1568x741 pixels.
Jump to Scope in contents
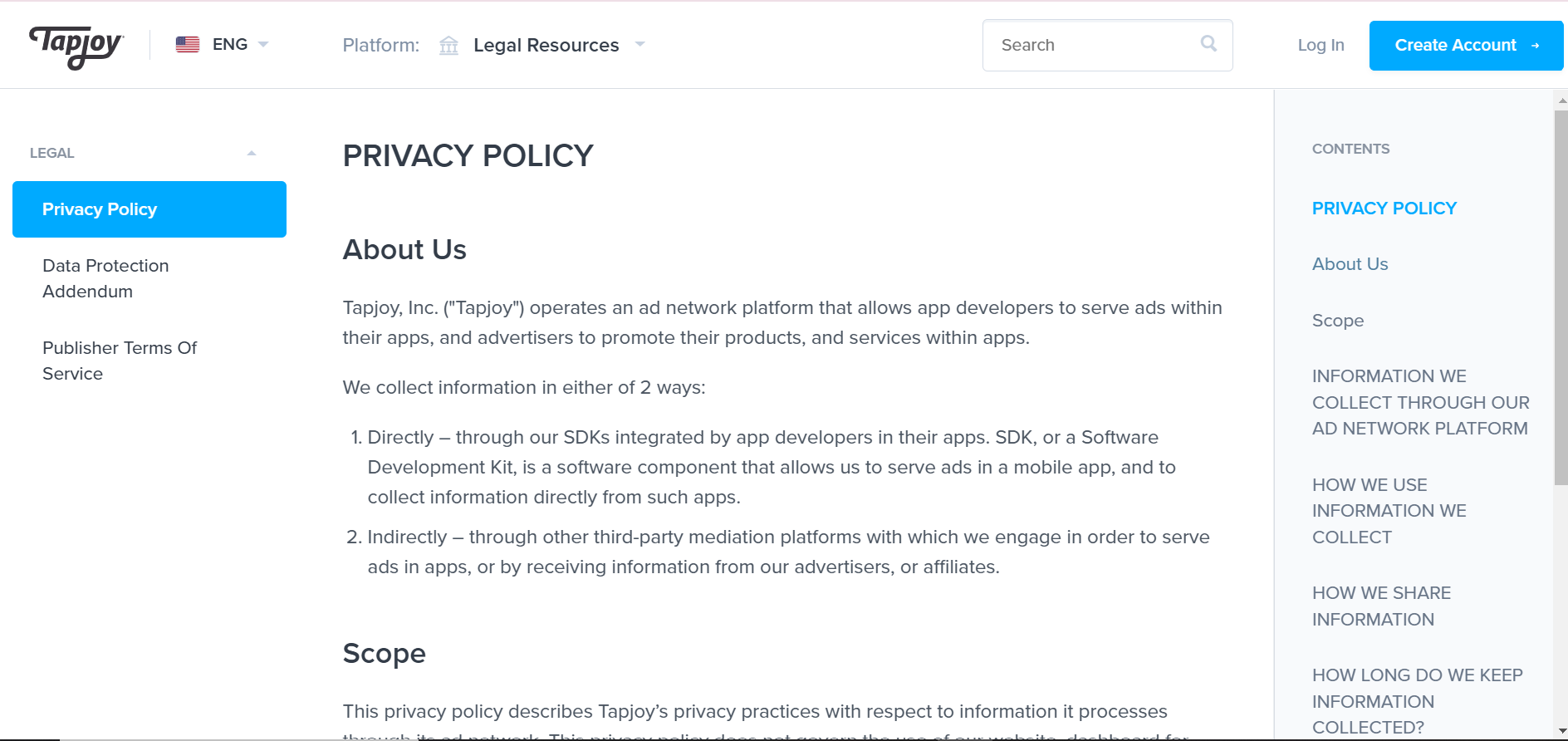coord(1338,321)
